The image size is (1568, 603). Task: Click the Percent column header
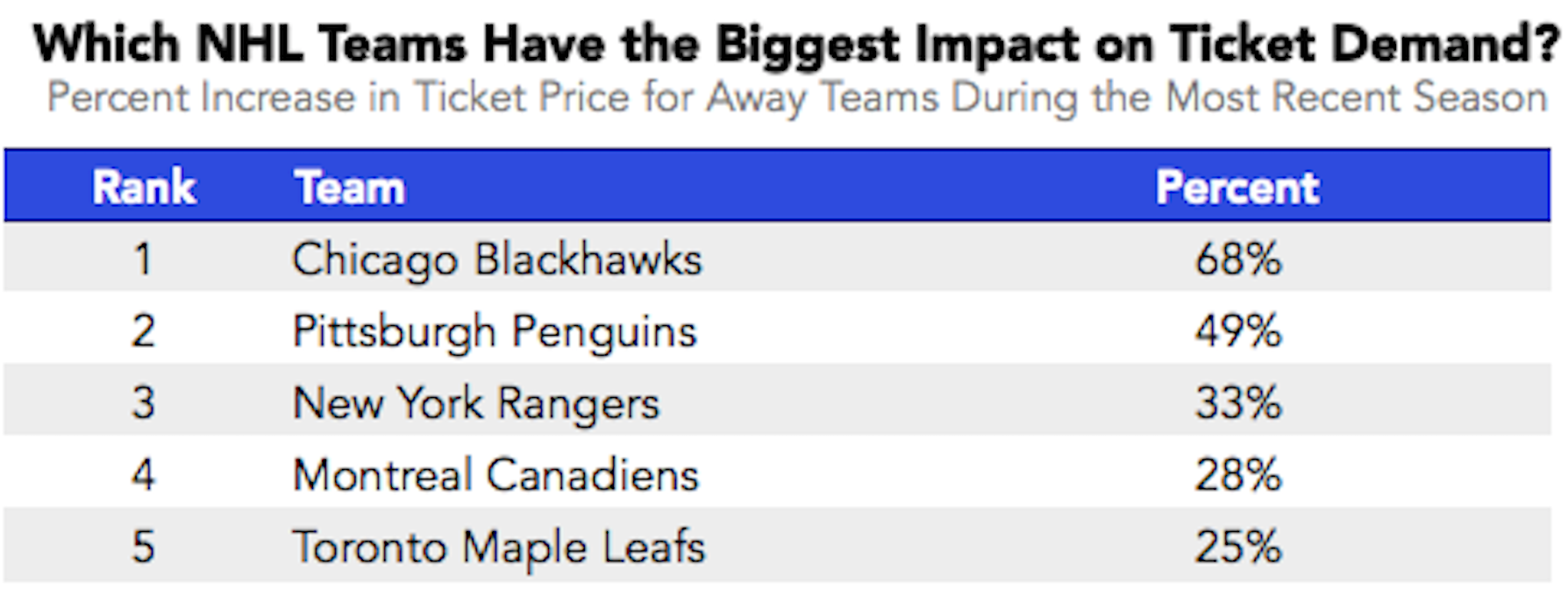pos(1237,188)
